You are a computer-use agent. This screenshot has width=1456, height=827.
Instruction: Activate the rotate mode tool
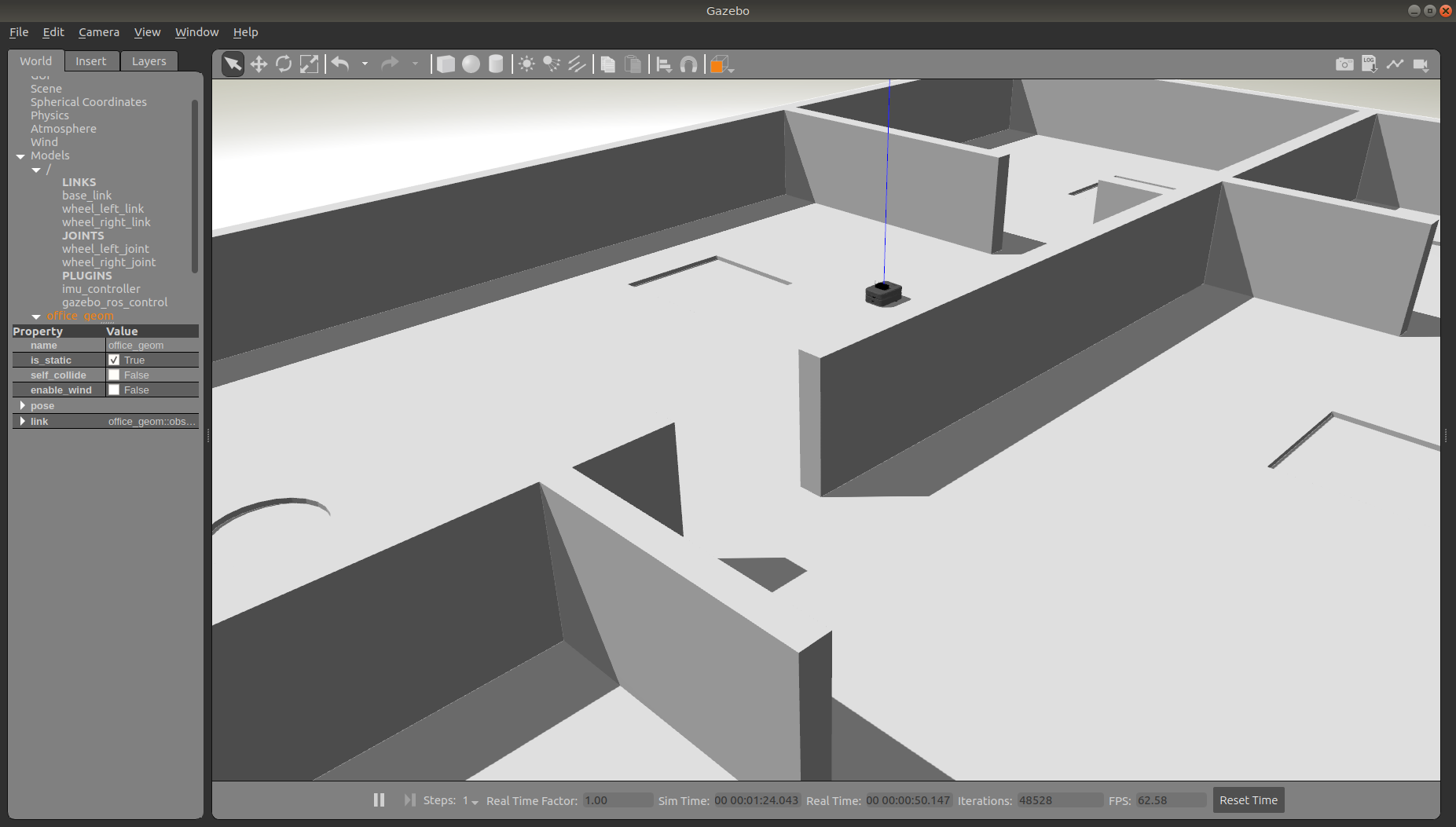284,64
